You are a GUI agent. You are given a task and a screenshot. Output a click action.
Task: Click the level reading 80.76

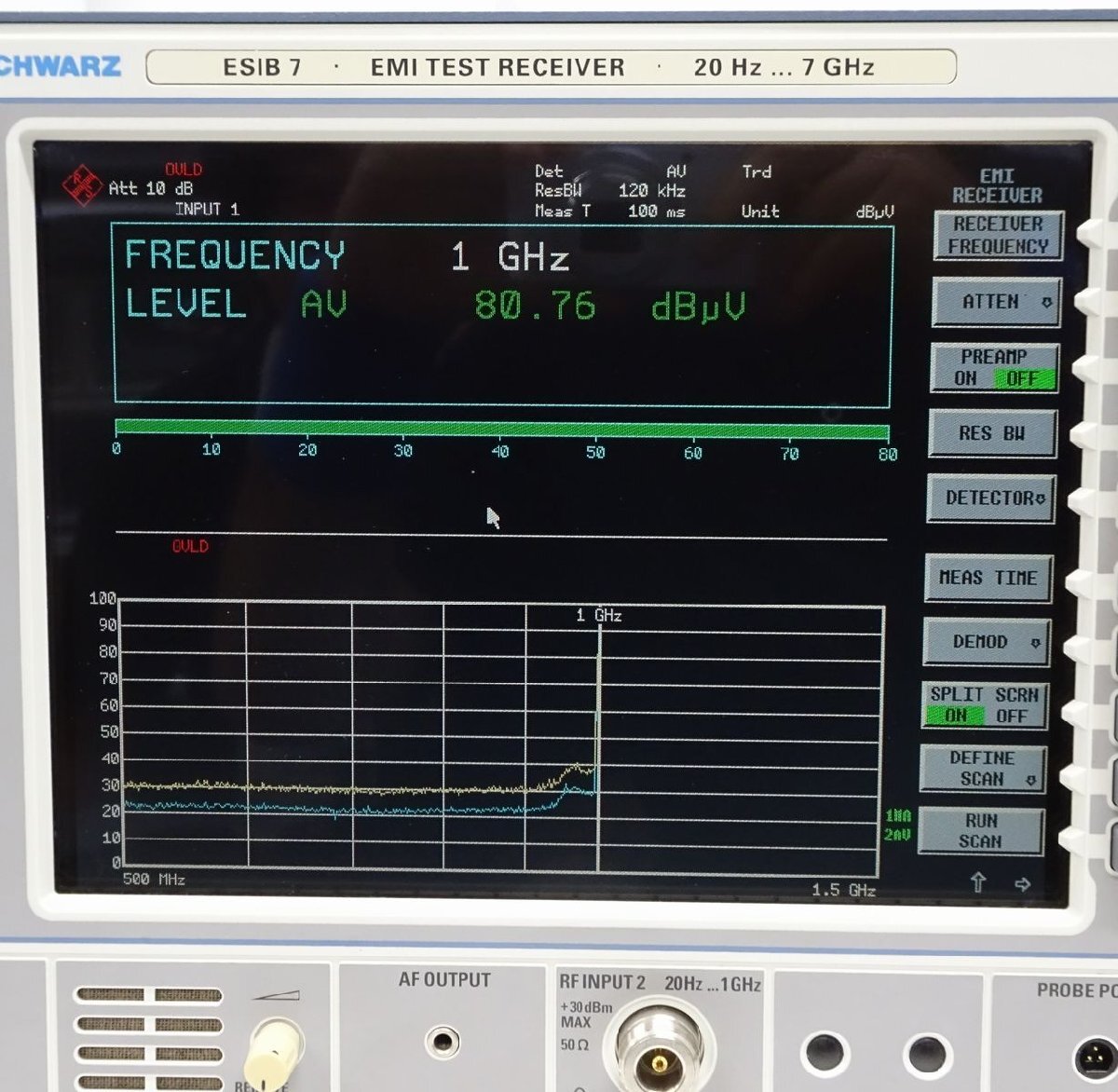(x=535, y=306)
